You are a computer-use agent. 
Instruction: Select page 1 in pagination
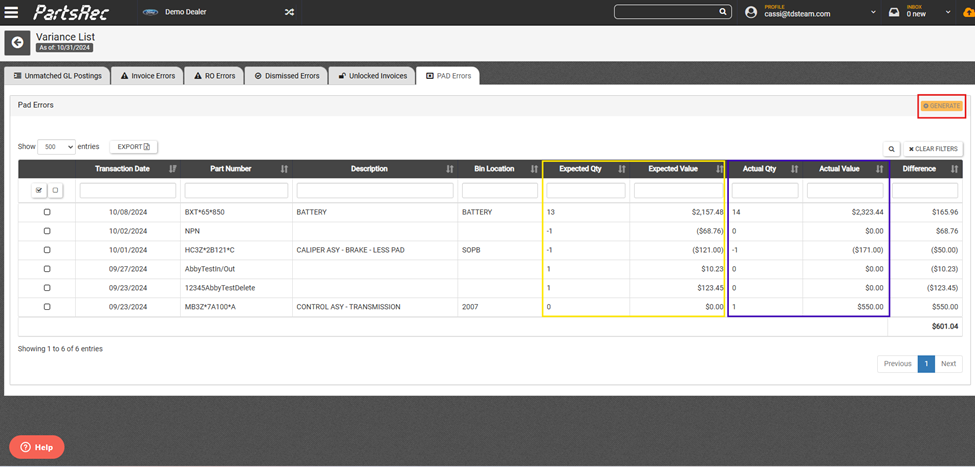click(x=926, y=364)
